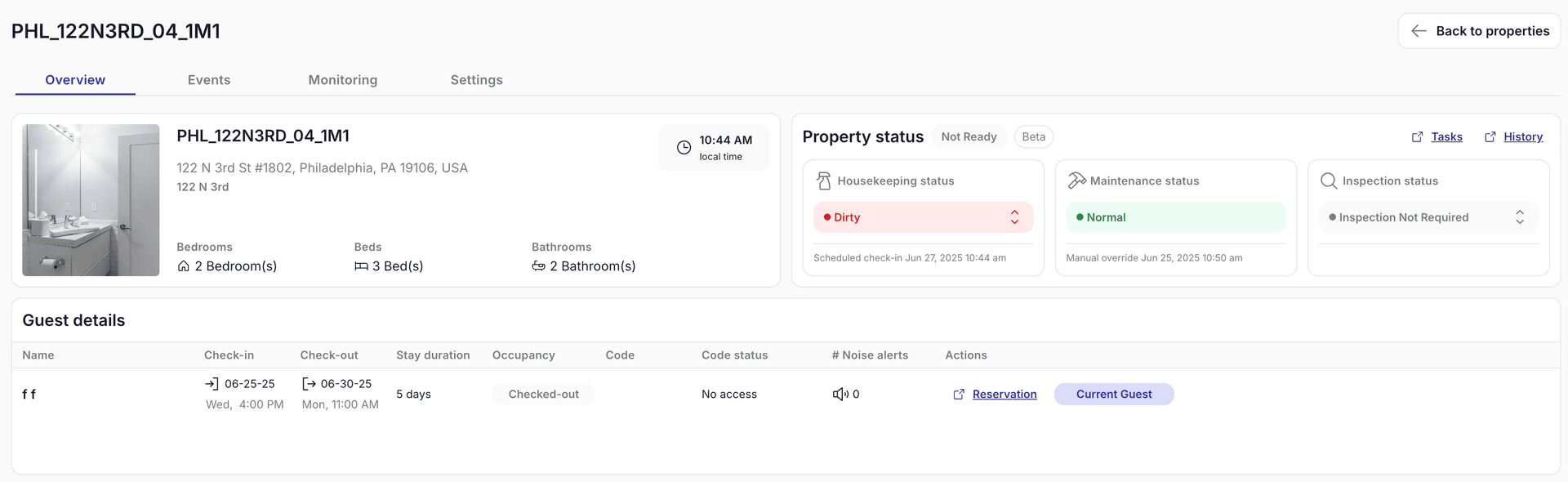Click the bathtub icon for bathrooms

click(x=537, y=266)
